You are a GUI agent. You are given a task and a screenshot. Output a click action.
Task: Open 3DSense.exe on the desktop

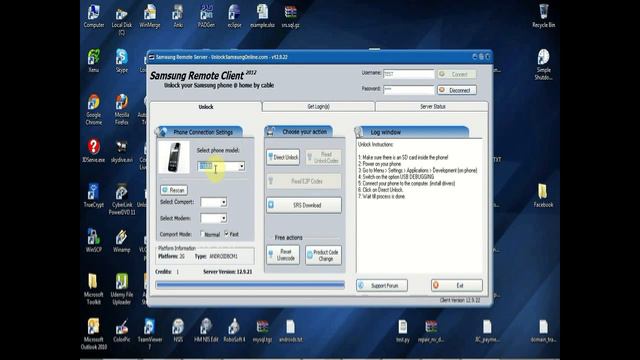93,151
